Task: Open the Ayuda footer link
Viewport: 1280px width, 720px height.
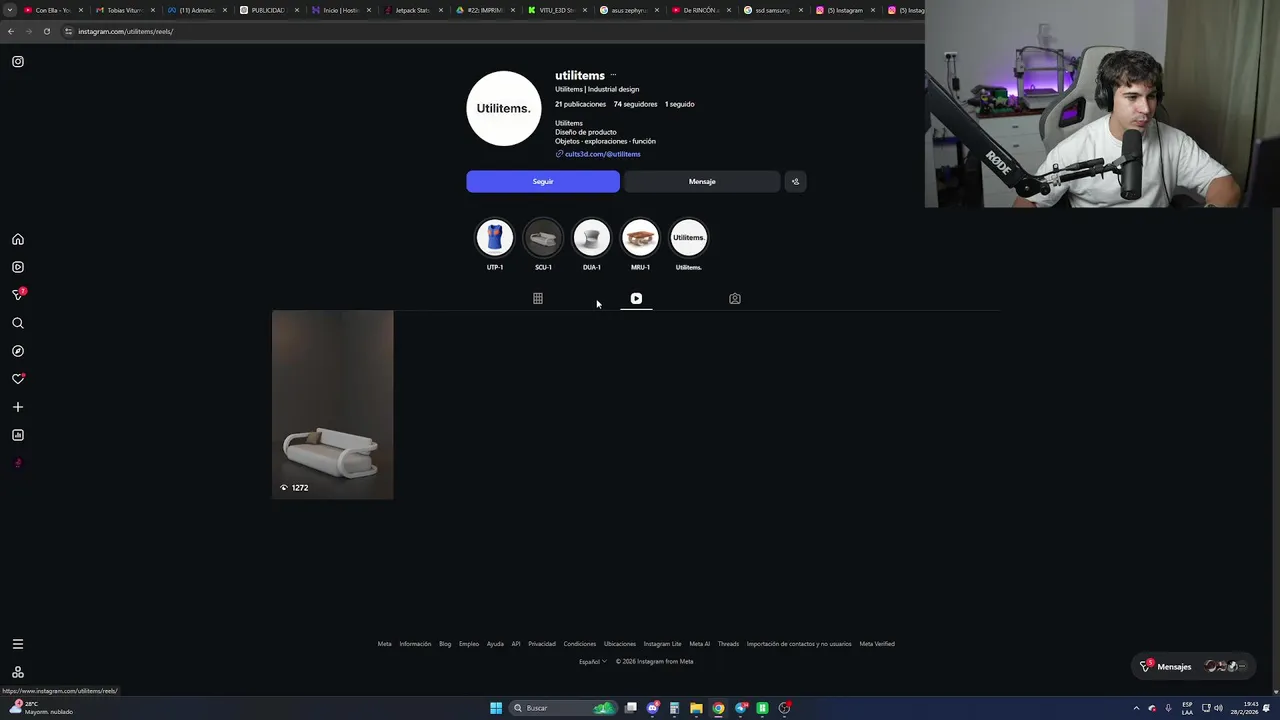Action: pos(495,644)
